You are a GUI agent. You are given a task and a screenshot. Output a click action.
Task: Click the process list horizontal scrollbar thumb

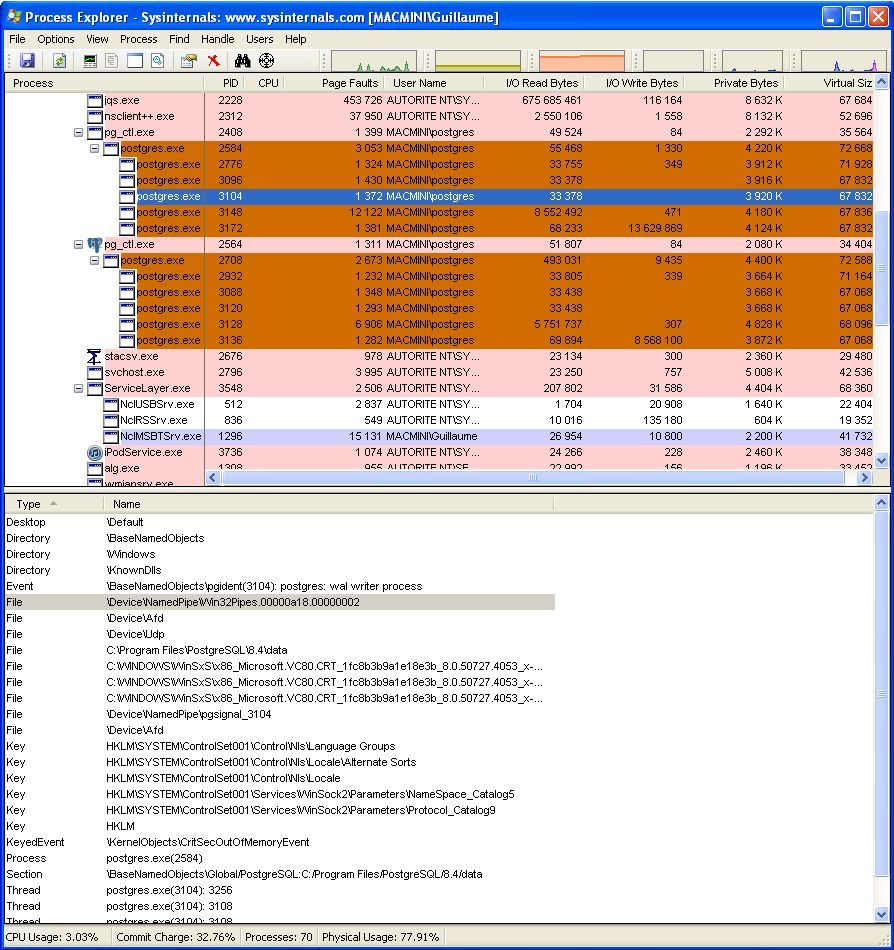point(533,477)
